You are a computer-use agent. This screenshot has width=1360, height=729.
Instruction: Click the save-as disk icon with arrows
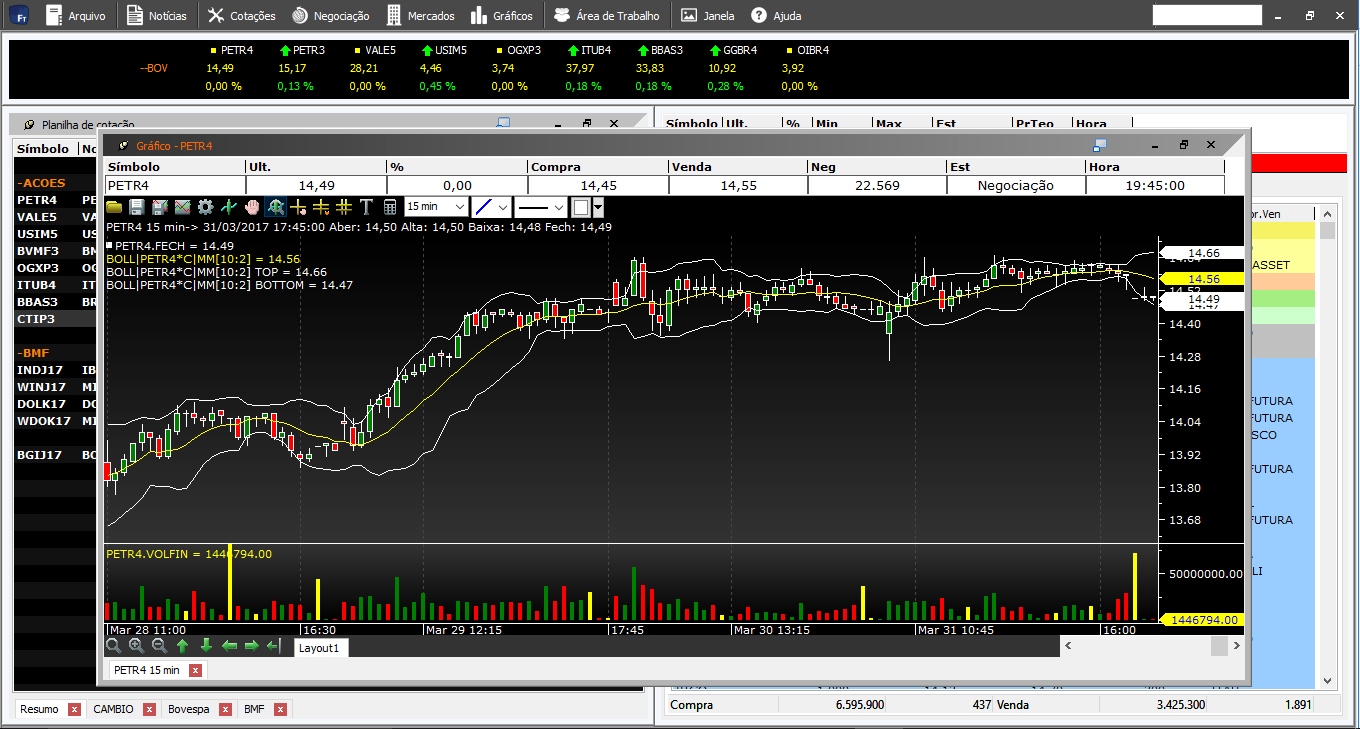pyautogui.click(x=160, y=207)
